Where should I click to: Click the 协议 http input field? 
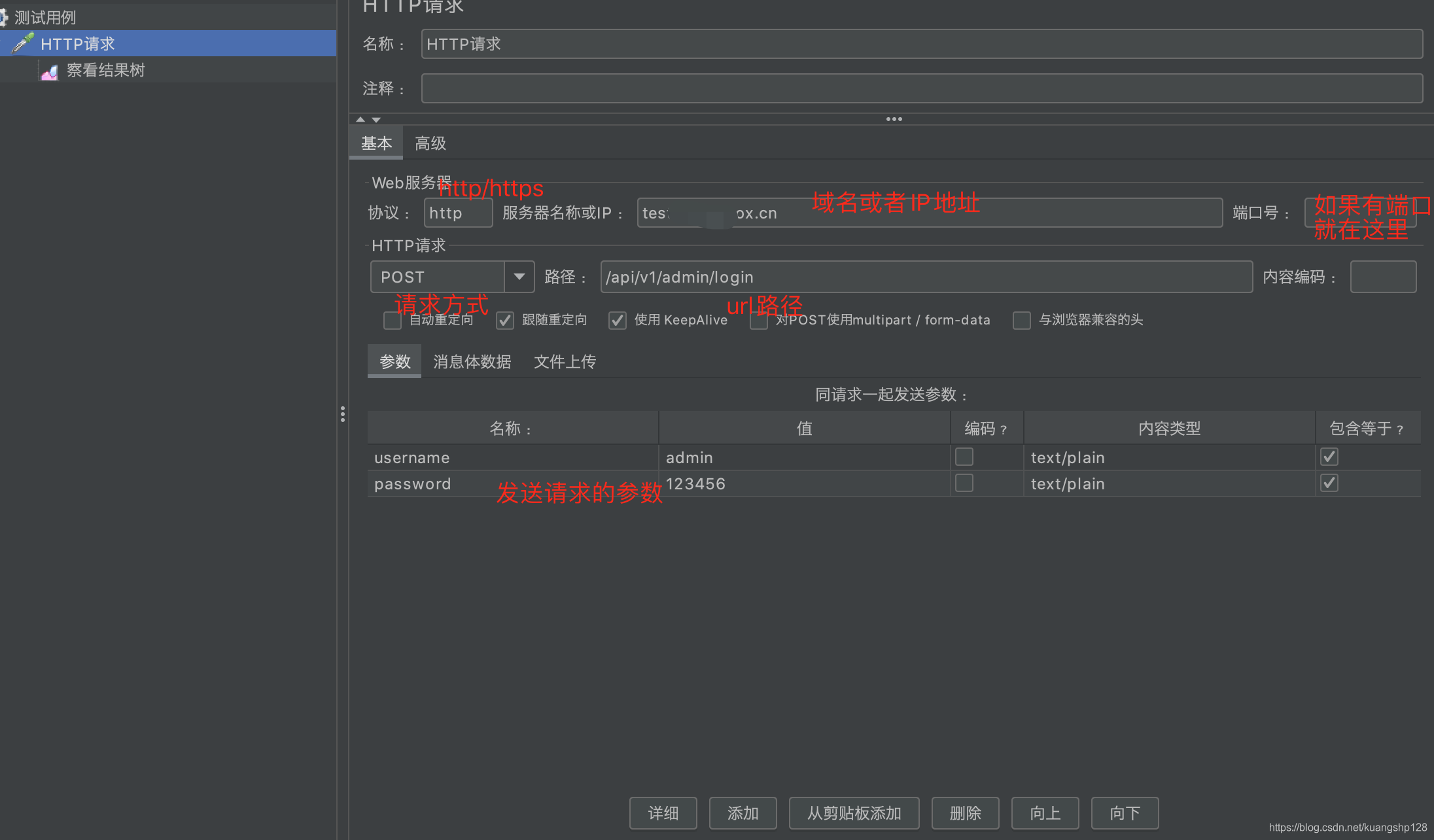click(458, 213)
